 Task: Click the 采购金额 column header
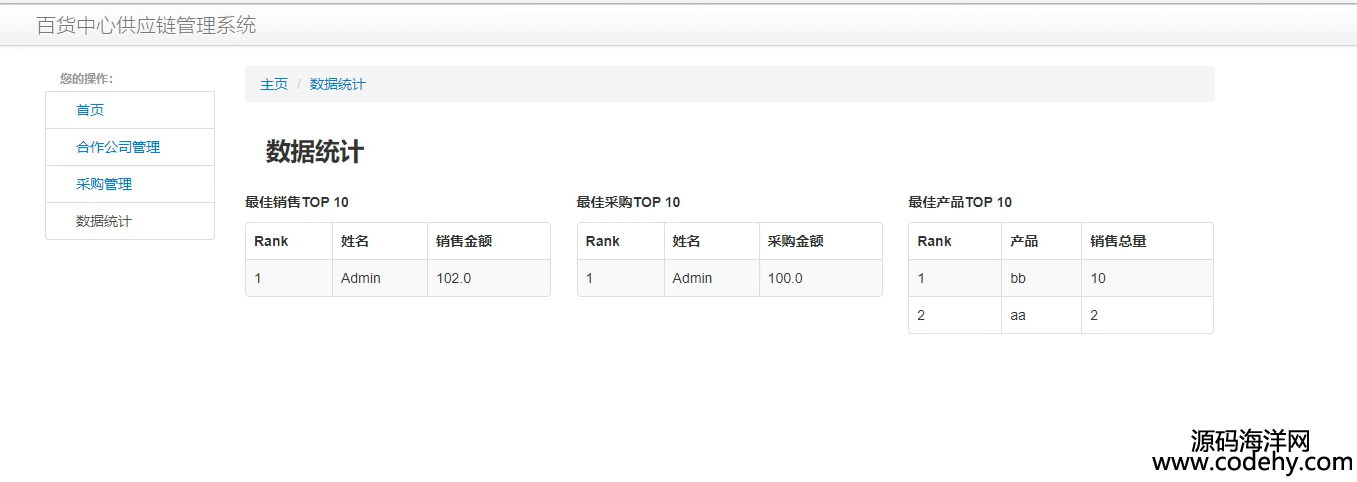coord(796,241)
